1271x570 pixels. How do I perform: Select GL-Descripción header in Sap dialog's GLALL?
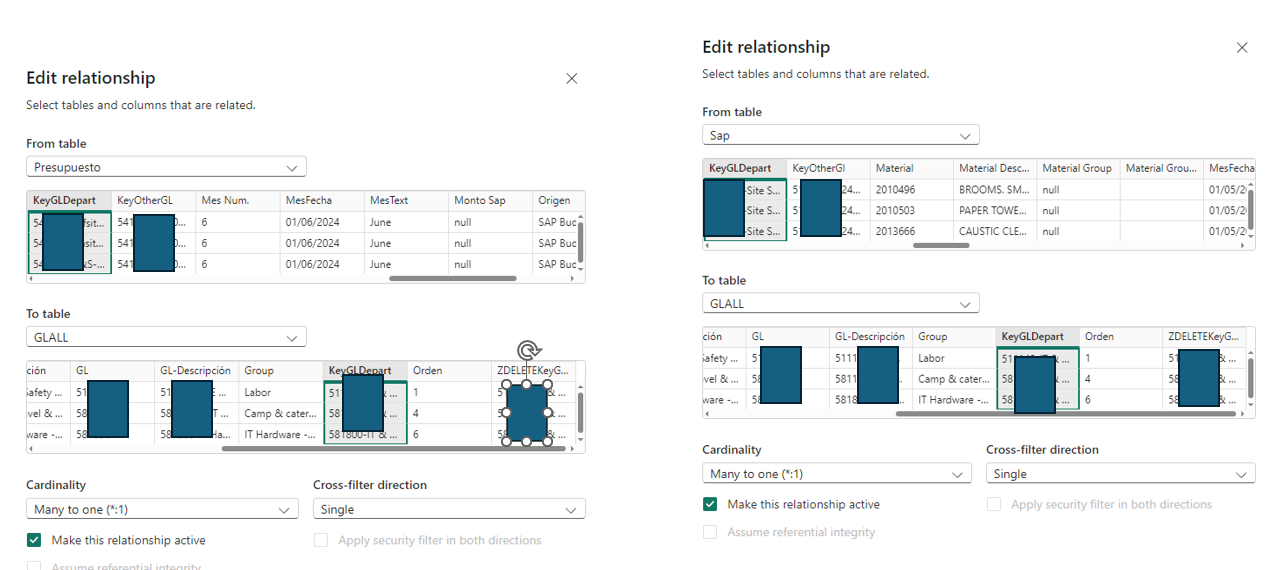(870, 336)
